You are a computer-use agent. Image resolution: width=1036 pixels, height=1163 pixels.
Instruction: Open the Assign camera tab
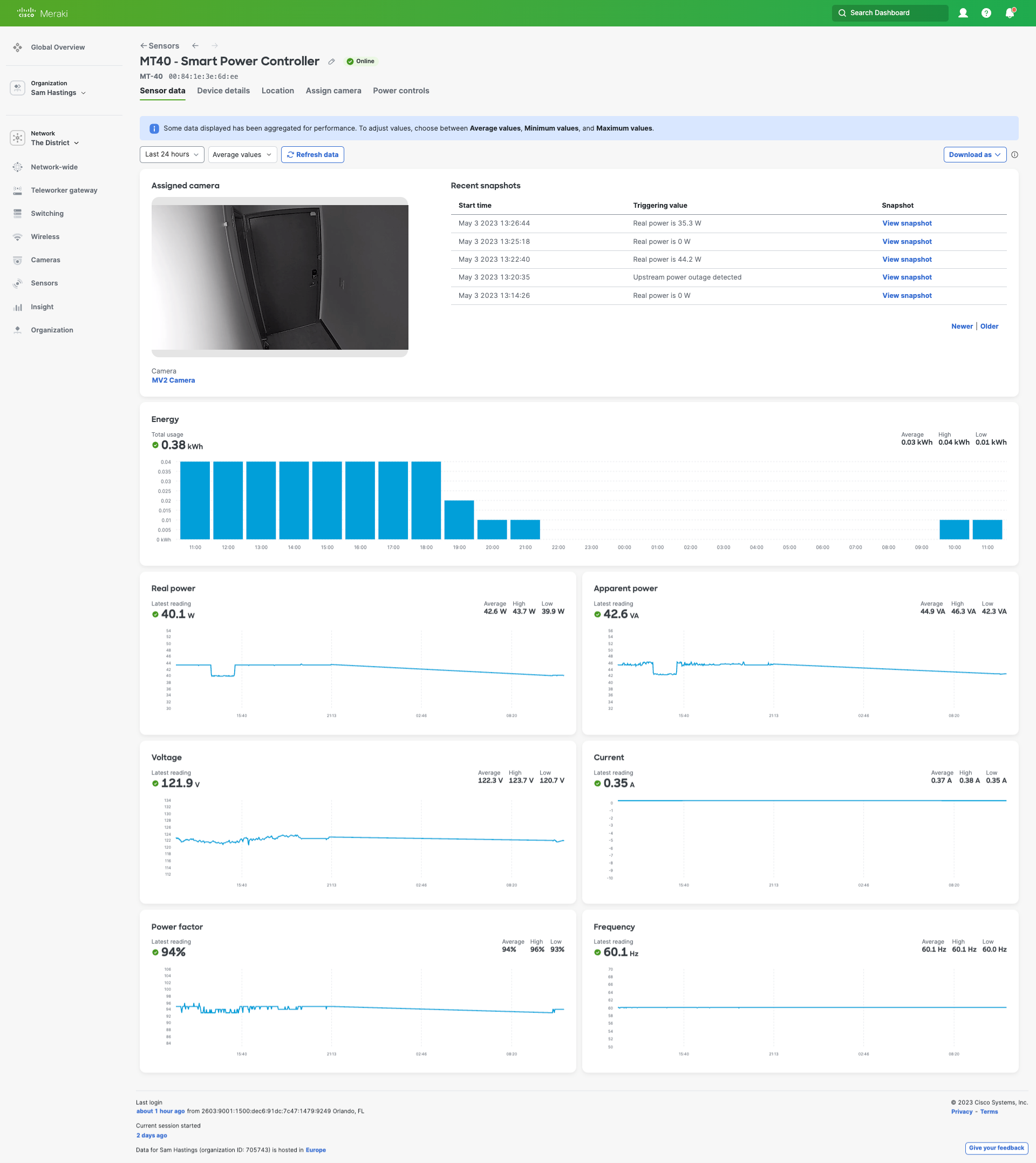pyautogui.click(x=333, y=91)
